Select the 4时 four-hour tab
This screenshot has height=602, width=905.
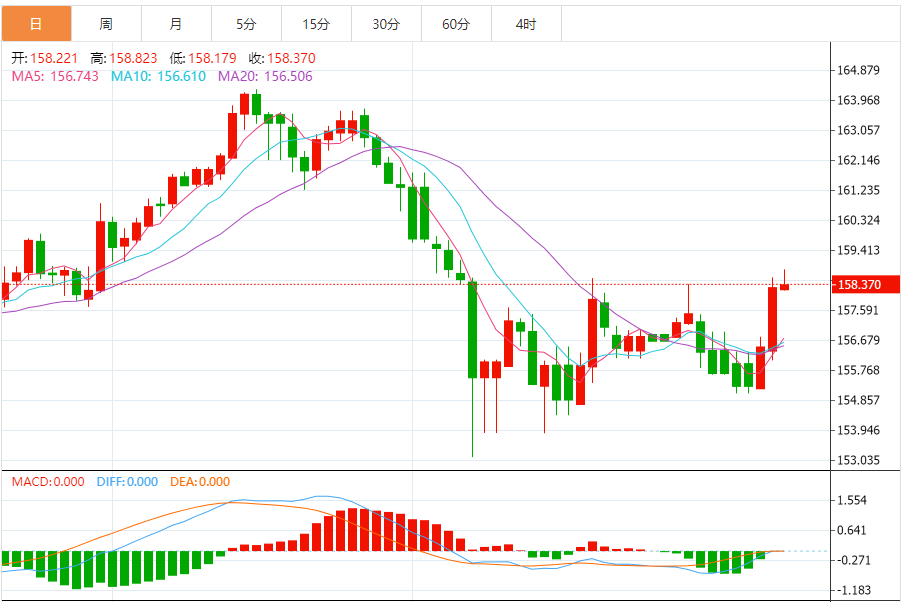526,24
